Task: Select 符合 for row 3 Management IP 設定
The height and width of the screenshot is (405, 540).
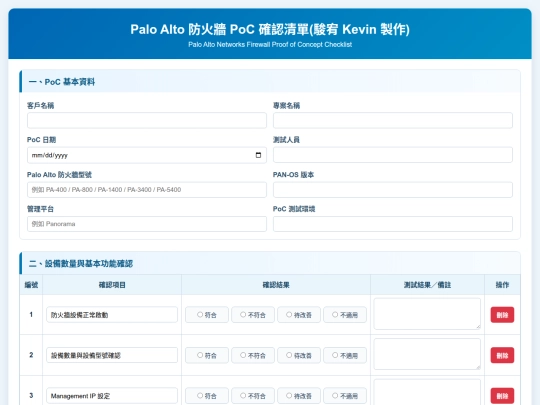Action: click(x=207, y=396)
